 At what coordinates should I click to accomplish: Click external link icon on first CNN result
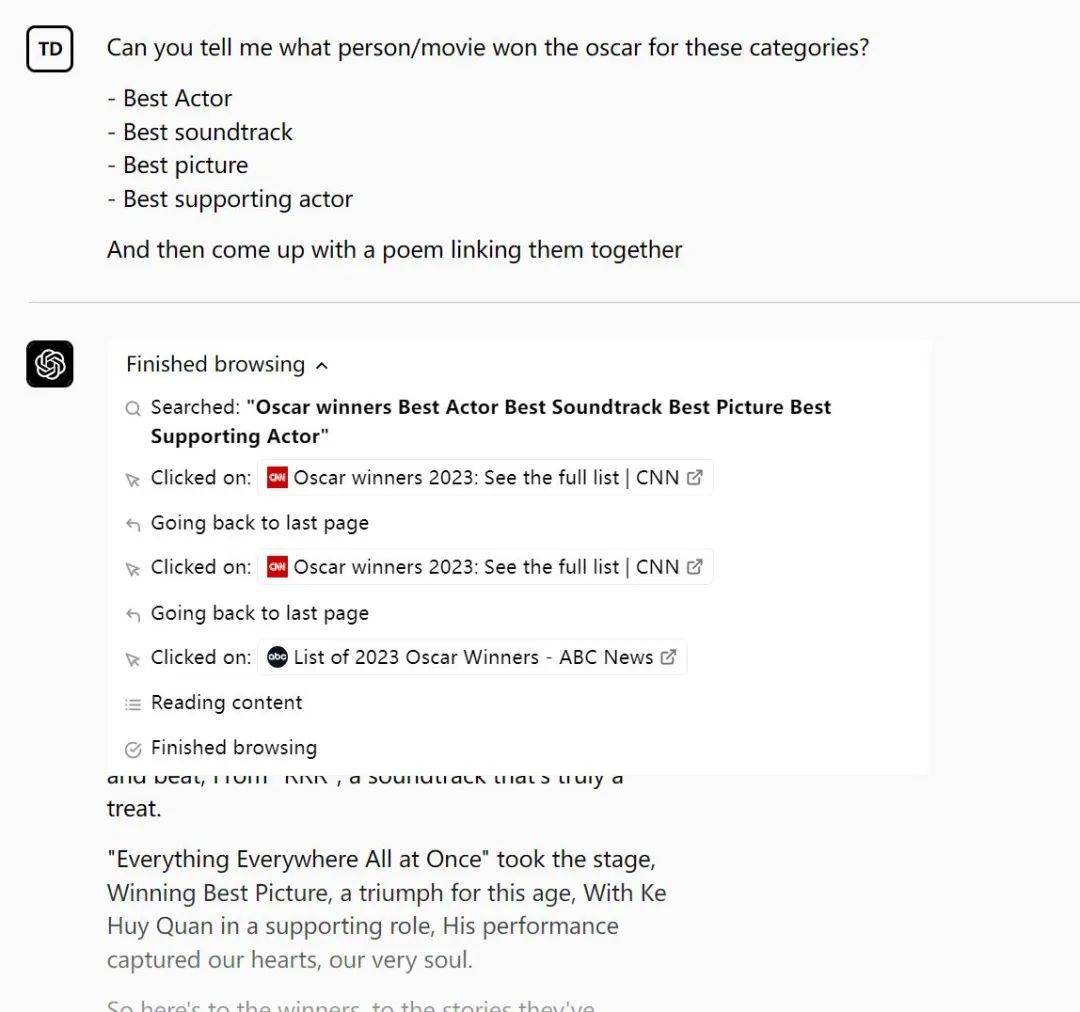695,477
